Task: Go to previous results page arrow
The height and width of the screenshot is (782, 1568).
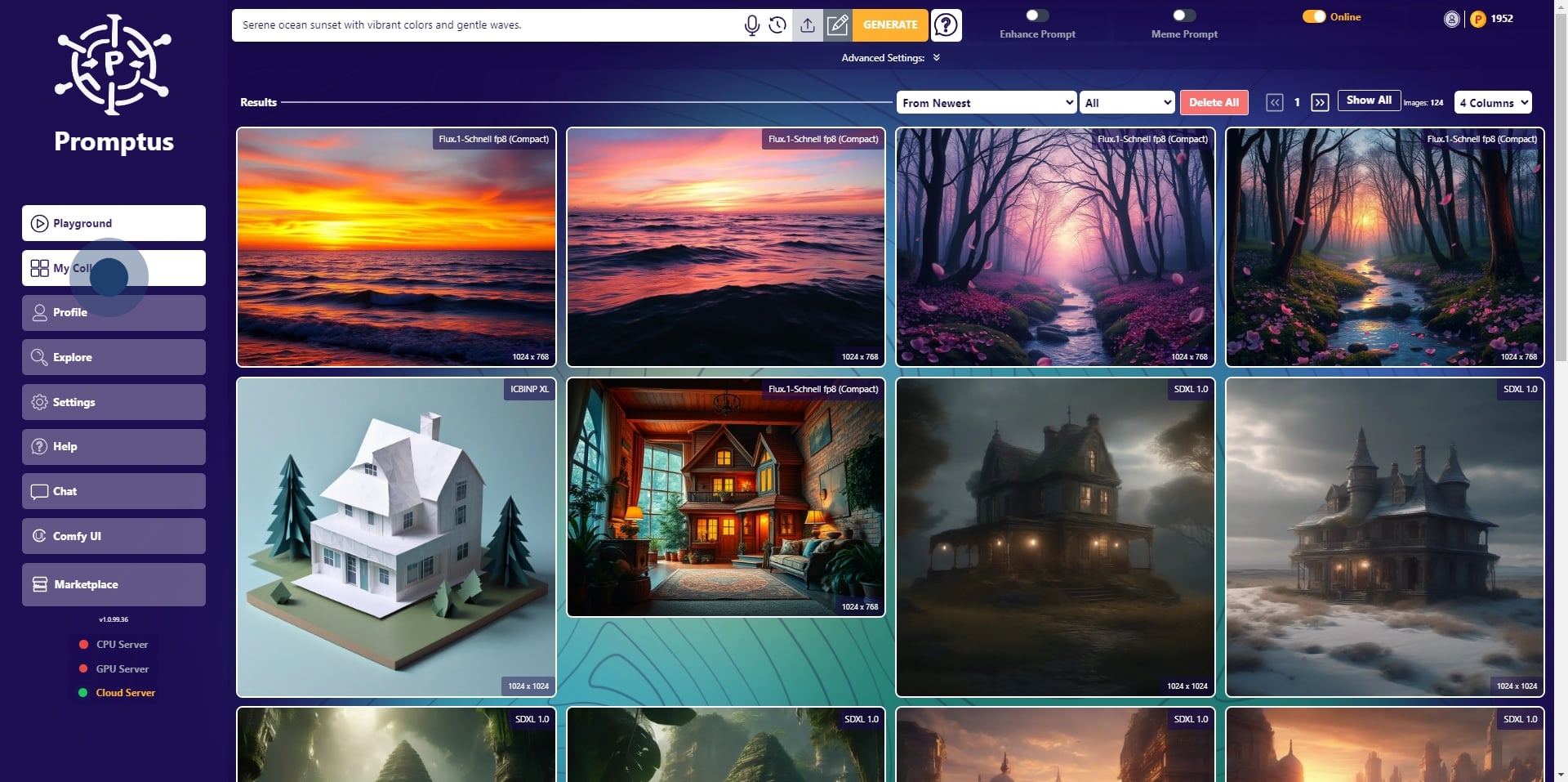Action: [x=1275, y=102]
